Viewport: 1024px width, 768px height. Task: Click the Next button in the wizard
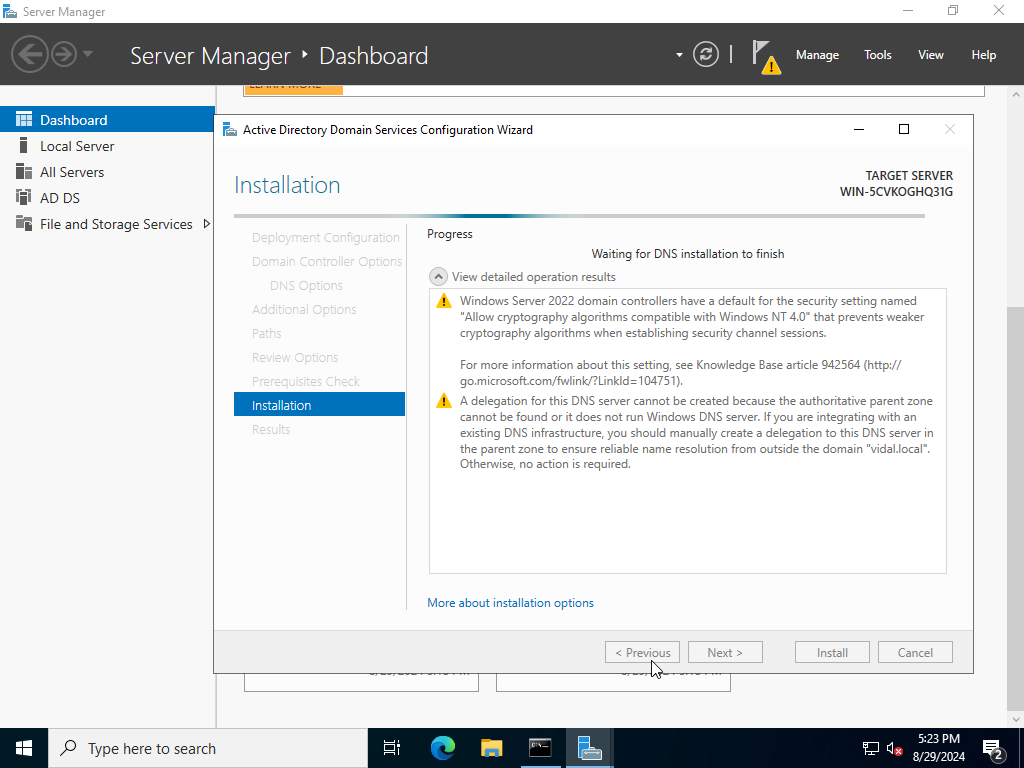click(725, 652)
